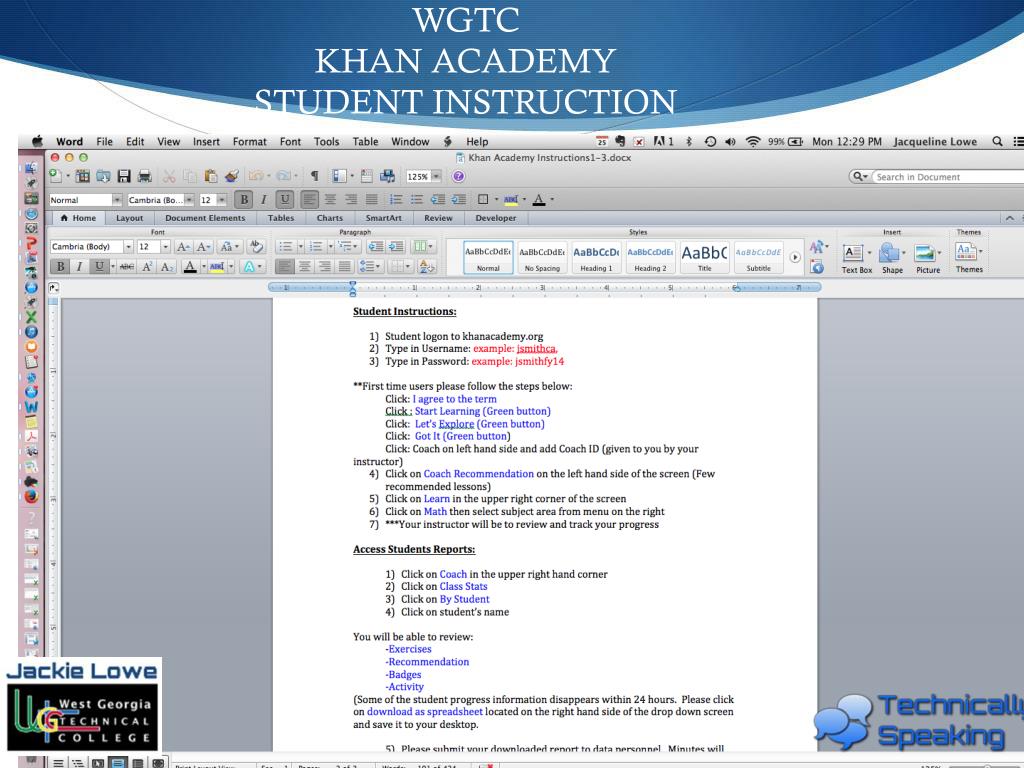This screenshot has height=768, width=1024.
Task: Click the Cut scissors icon
Action: point(169,176)
